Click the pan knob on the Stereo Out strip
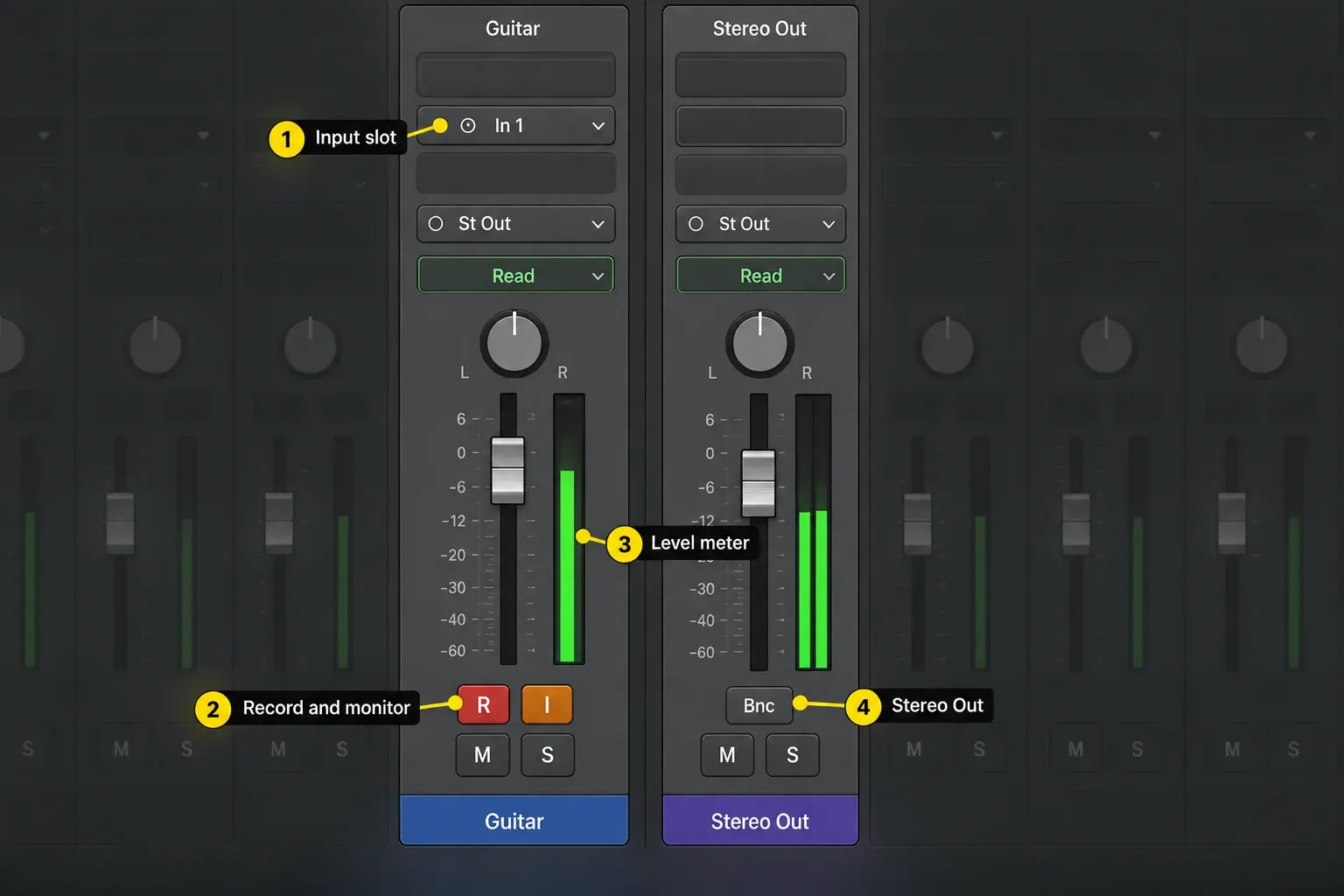 [759, 343]
